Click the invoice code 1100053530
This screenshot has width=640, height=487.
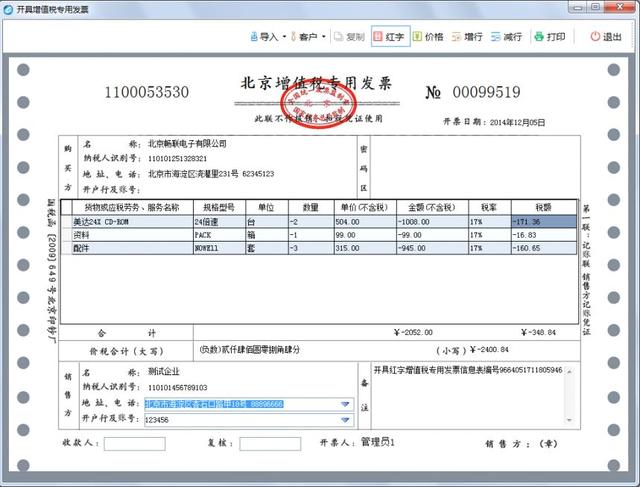tap(147, 92)
